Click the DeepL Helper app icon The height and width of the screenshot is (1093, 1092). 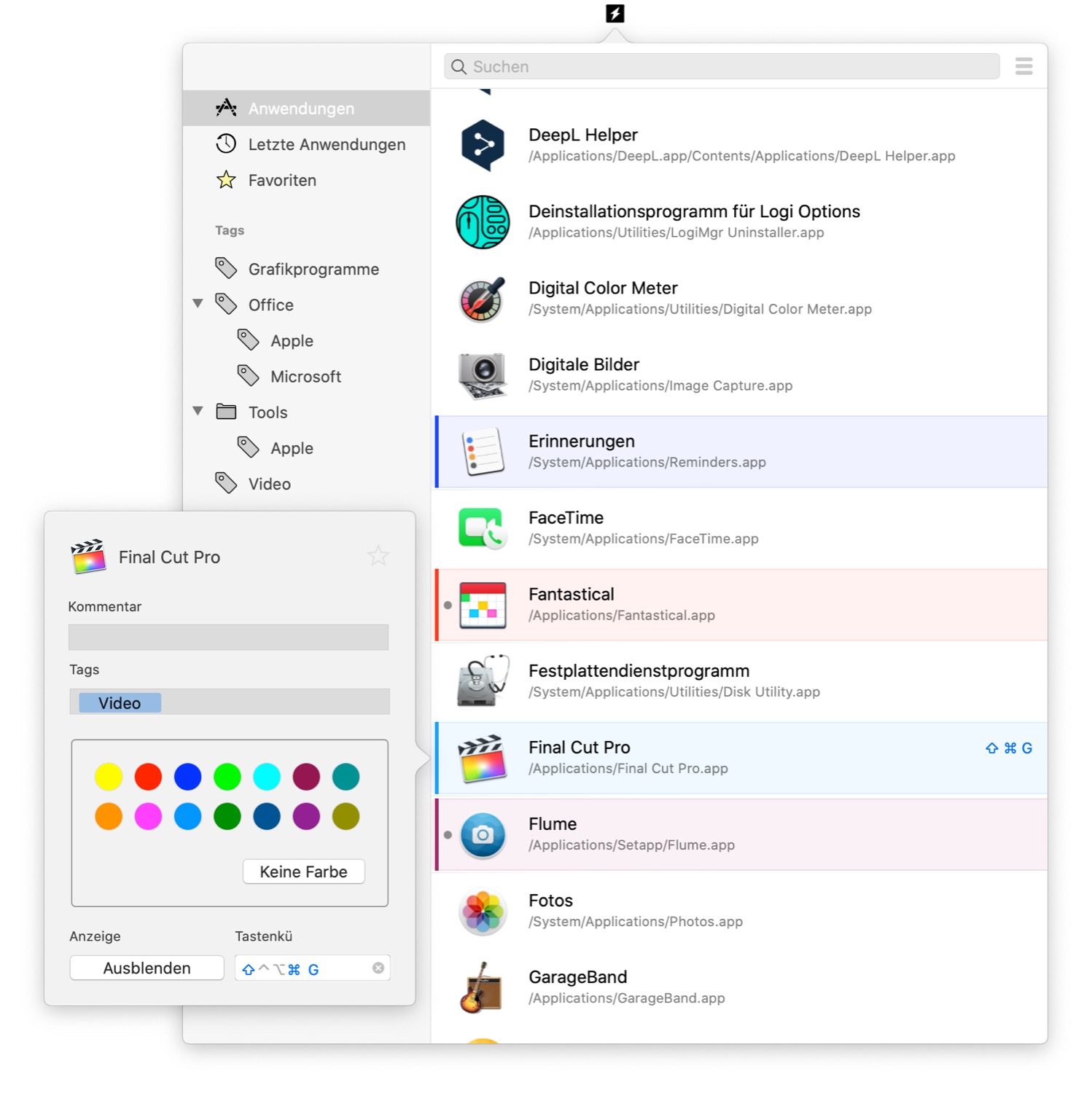[x=482, y=146]
